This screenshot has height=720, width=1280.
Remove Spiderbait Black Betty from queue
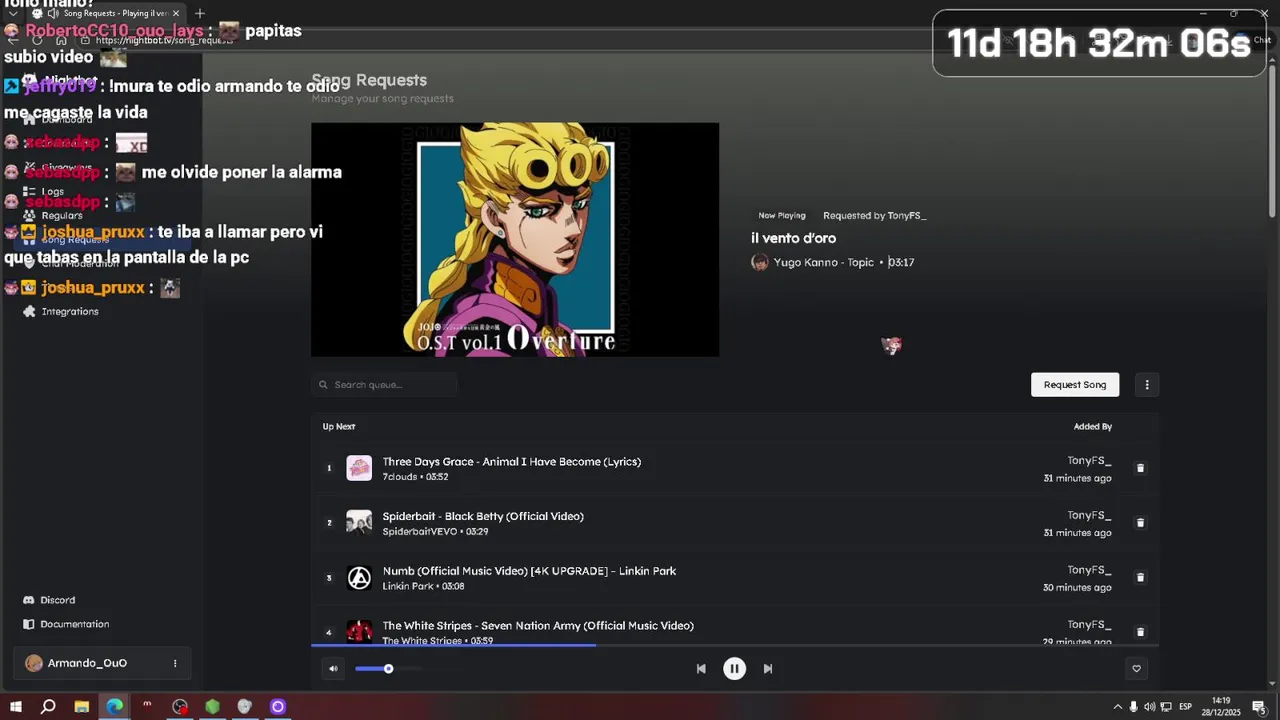coord(1140,523)
